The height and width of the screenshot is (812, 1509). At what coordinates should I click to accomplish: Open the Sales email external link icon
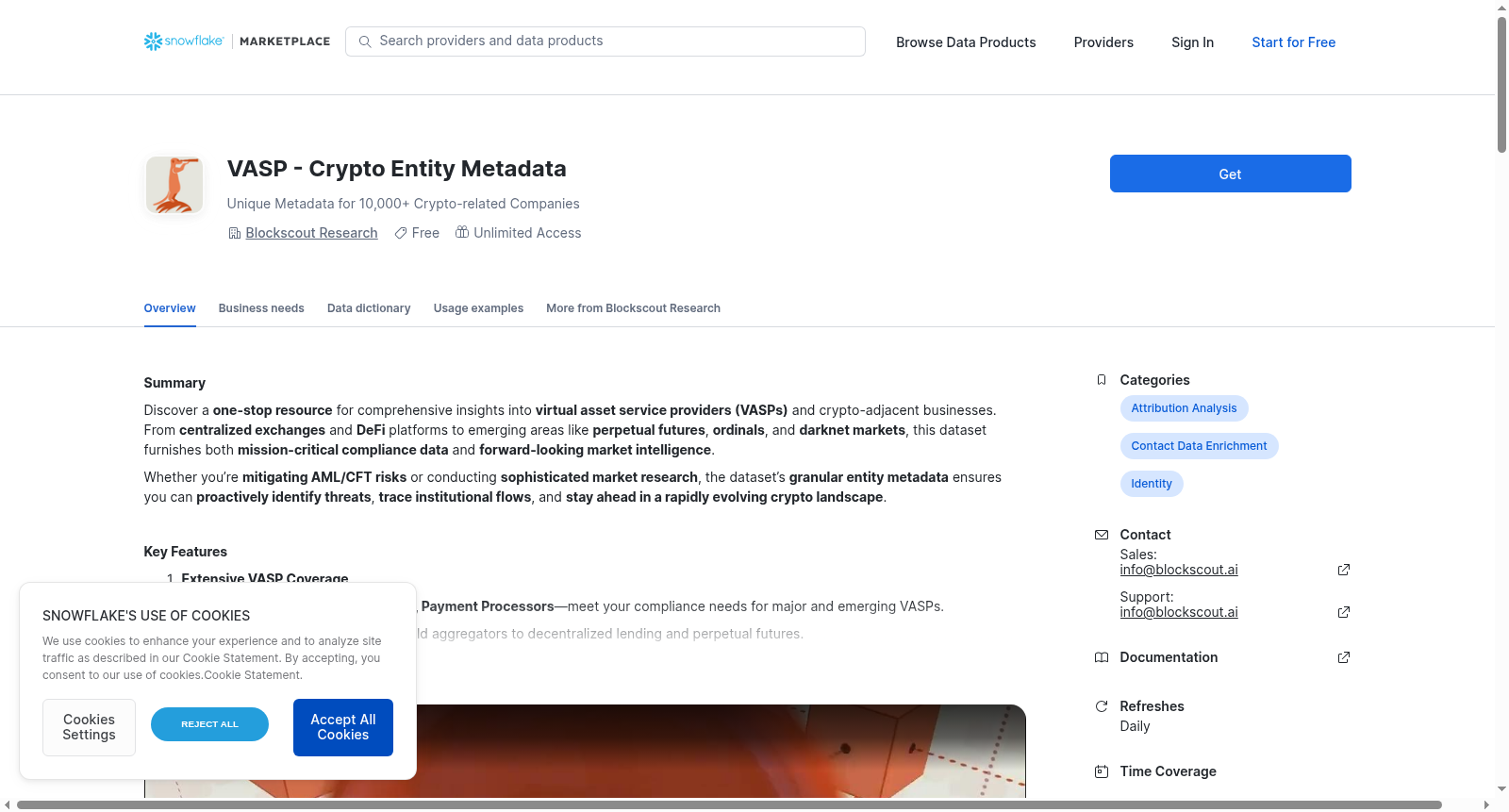(x=1344, y=570)
